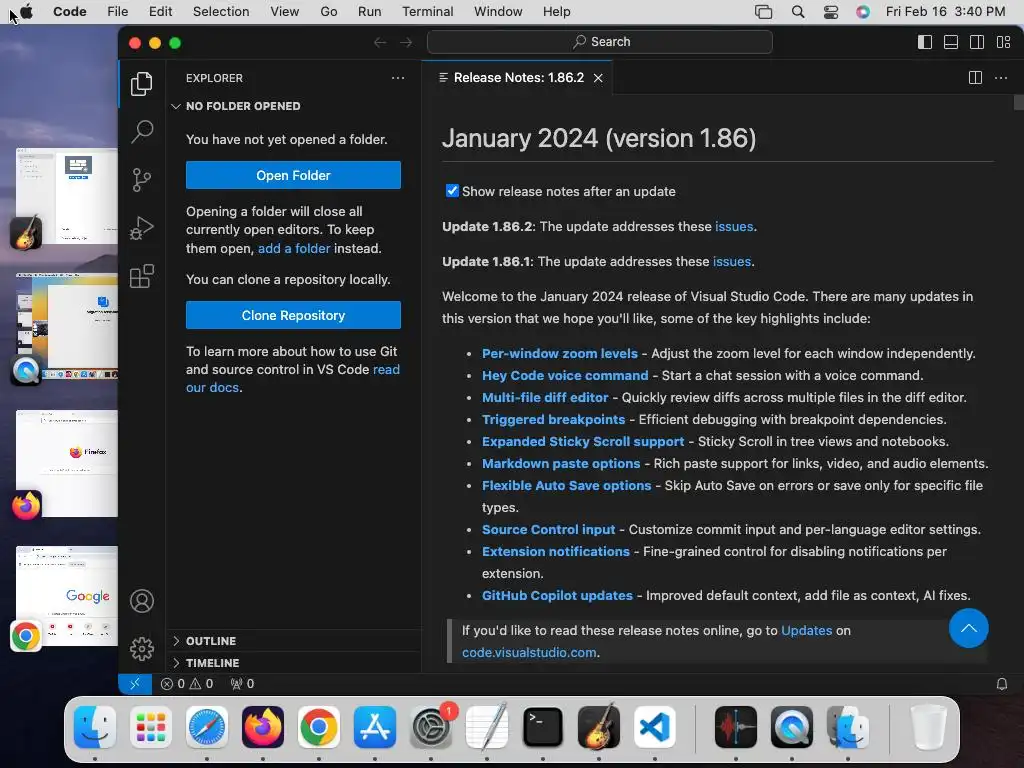Open Safari from the Dock
Screen dimensions: 1024x768
click(x=207, y=727)
